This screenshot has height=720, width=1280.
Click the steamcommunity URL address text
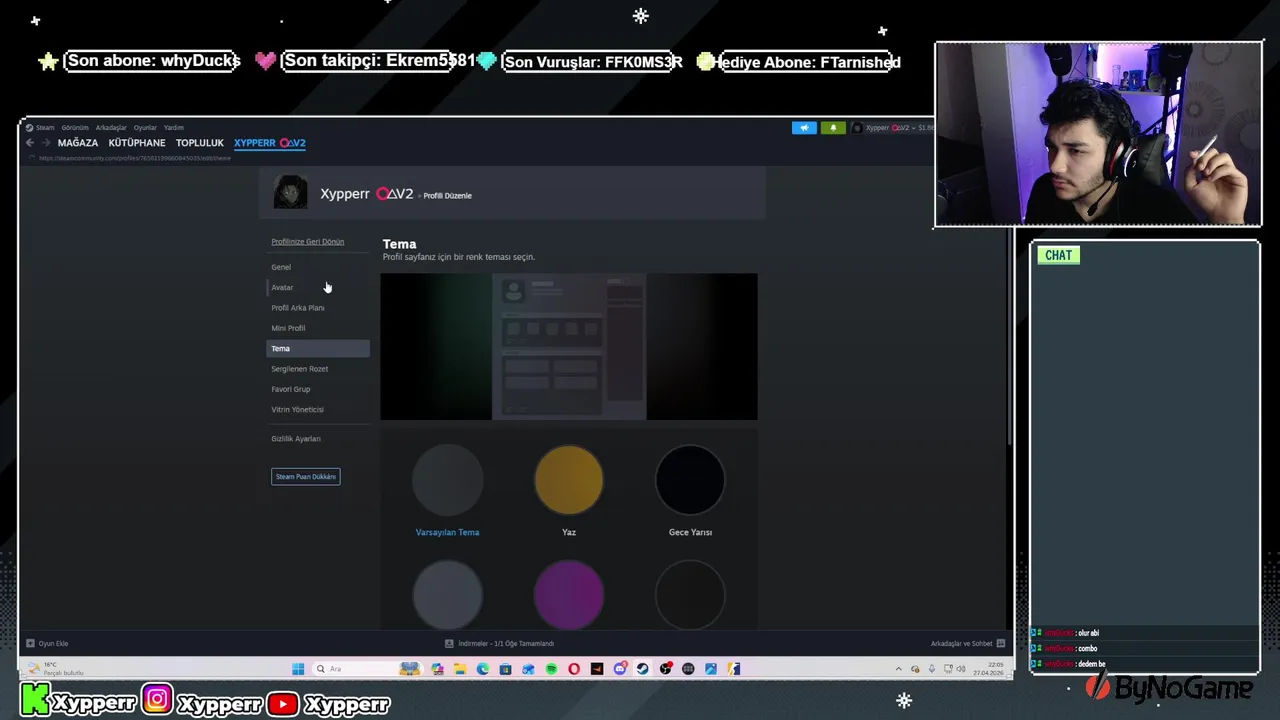click(x=135, y=158)
